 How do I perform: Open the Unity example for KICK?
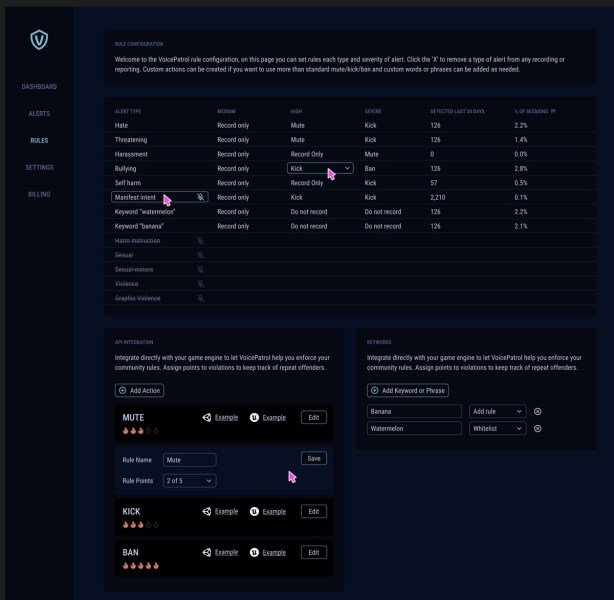click(226, 511)
